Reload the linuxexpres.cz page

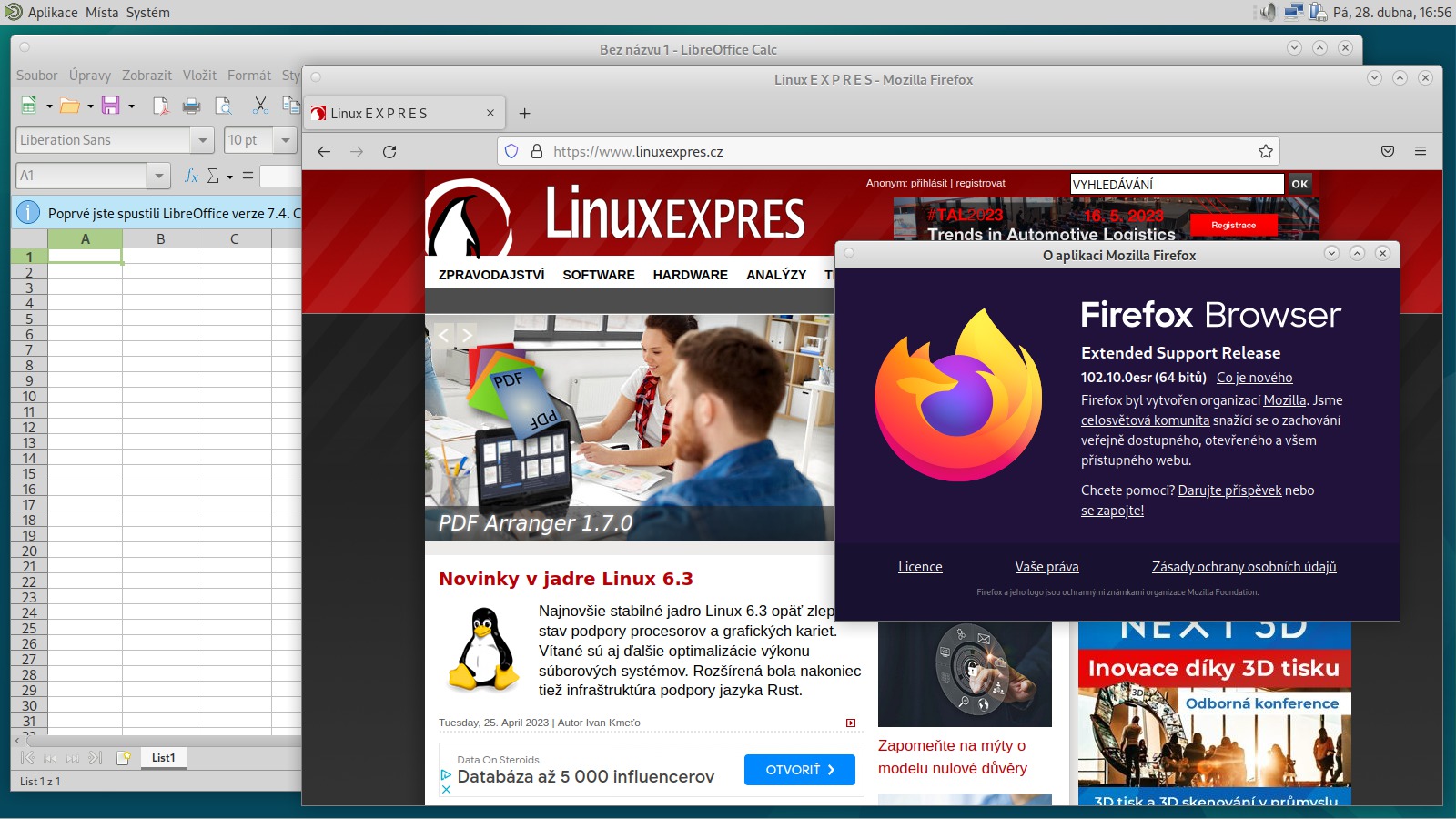[x=389, y=151]
